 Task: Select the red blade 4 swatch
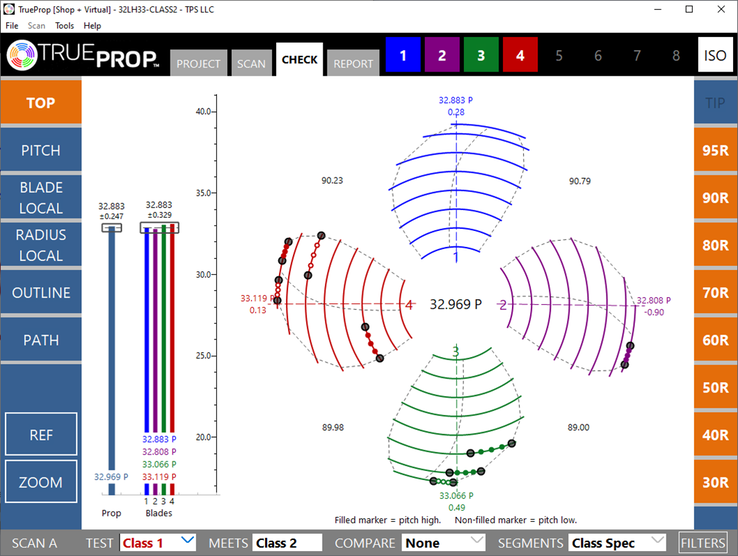pyautogui.click(x=520, y=55)
